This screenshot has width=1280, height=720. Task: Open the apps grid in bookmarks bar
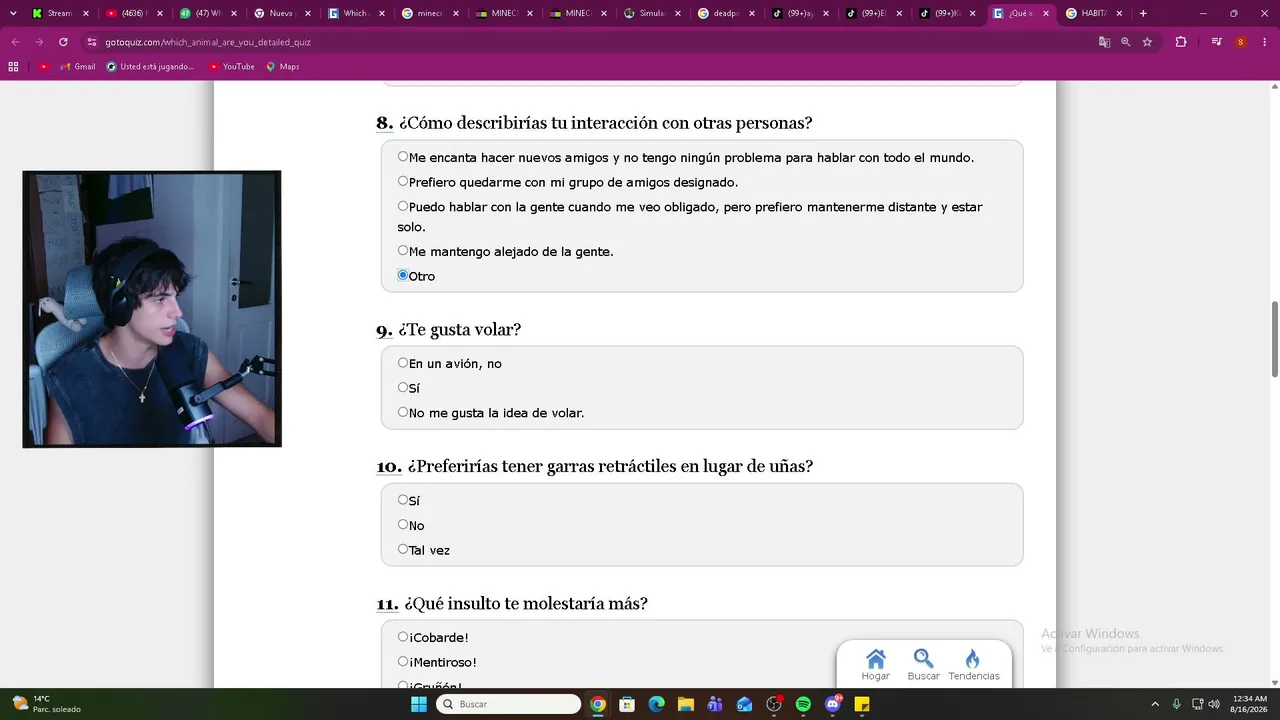[x=13, y=67]
